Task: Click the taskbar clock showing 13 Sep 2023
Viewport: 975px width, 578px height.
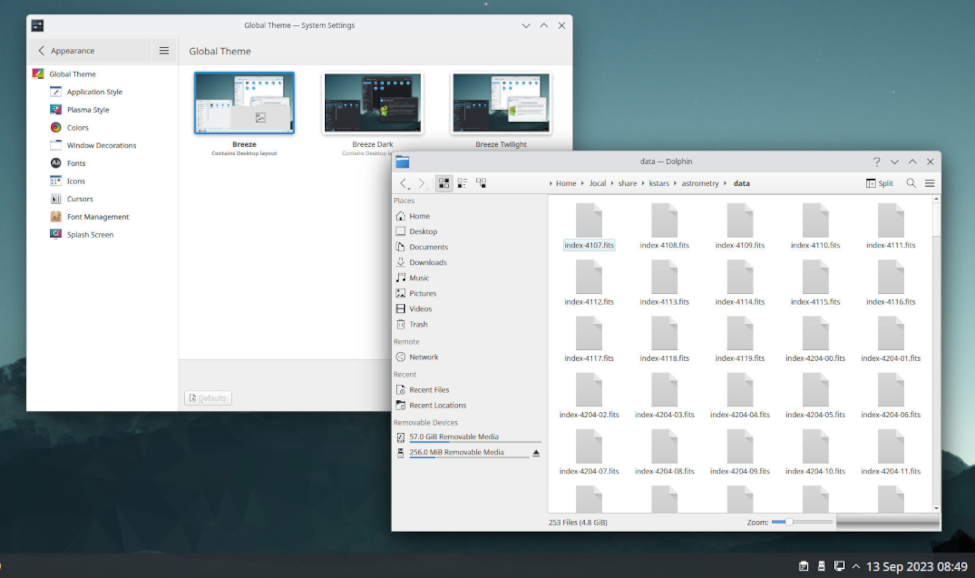Action: click(x=917, y=566)
